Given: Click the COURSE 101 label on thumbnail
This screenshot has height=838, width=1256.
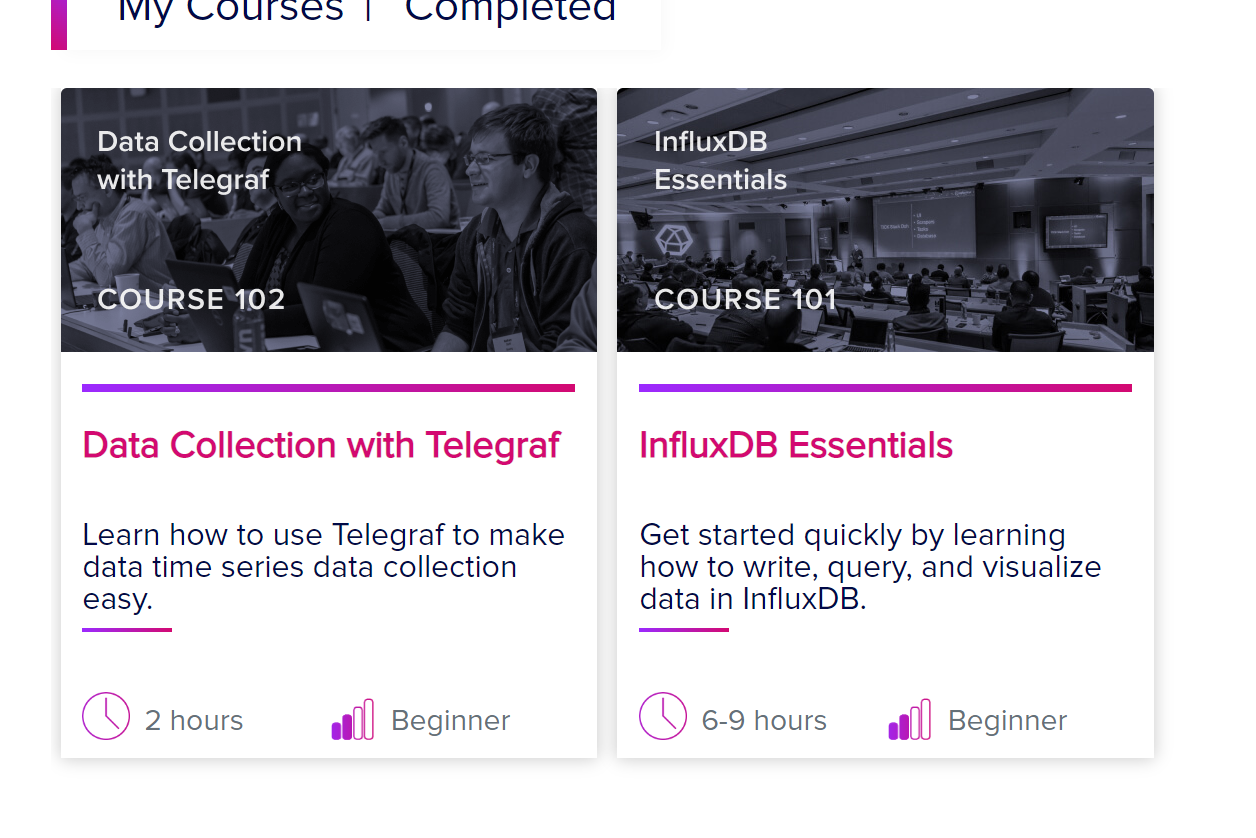Looking at the screenshot, I should coord(745,299).
